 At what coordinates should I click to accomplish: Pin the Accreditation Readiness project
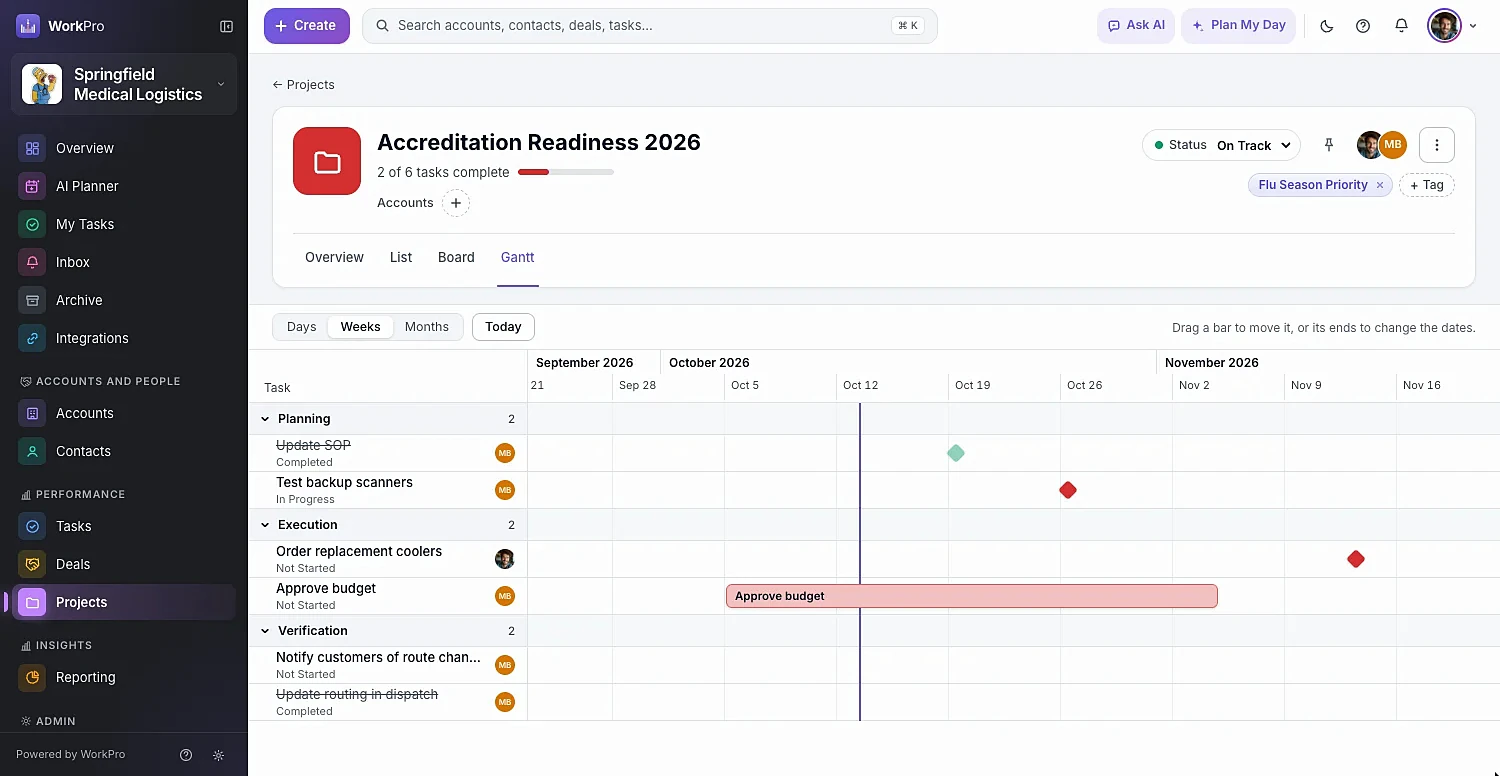[x=1329, y=145]
